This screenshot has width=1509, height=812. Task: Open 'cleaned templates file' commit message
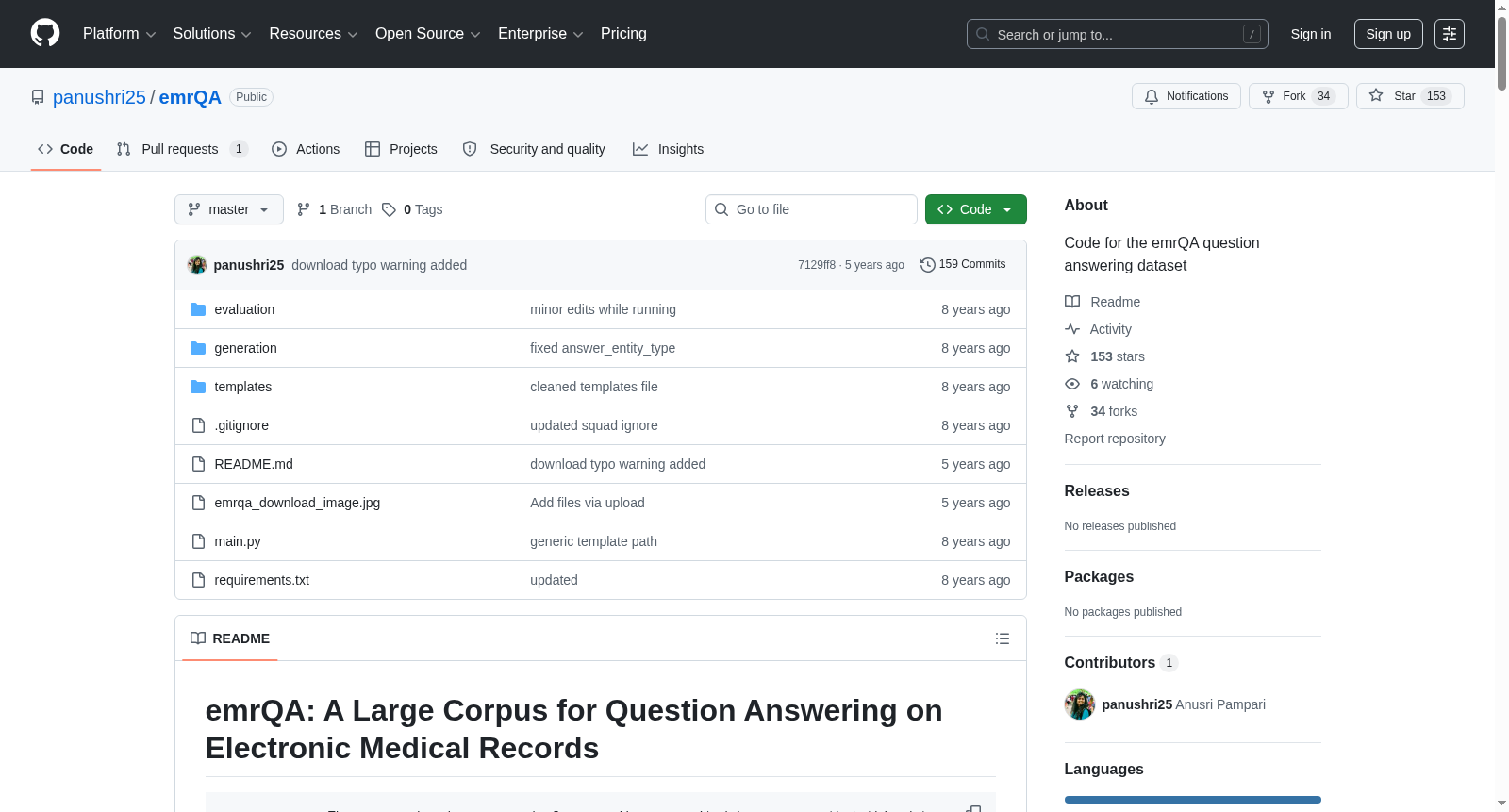tap(594, 387)
